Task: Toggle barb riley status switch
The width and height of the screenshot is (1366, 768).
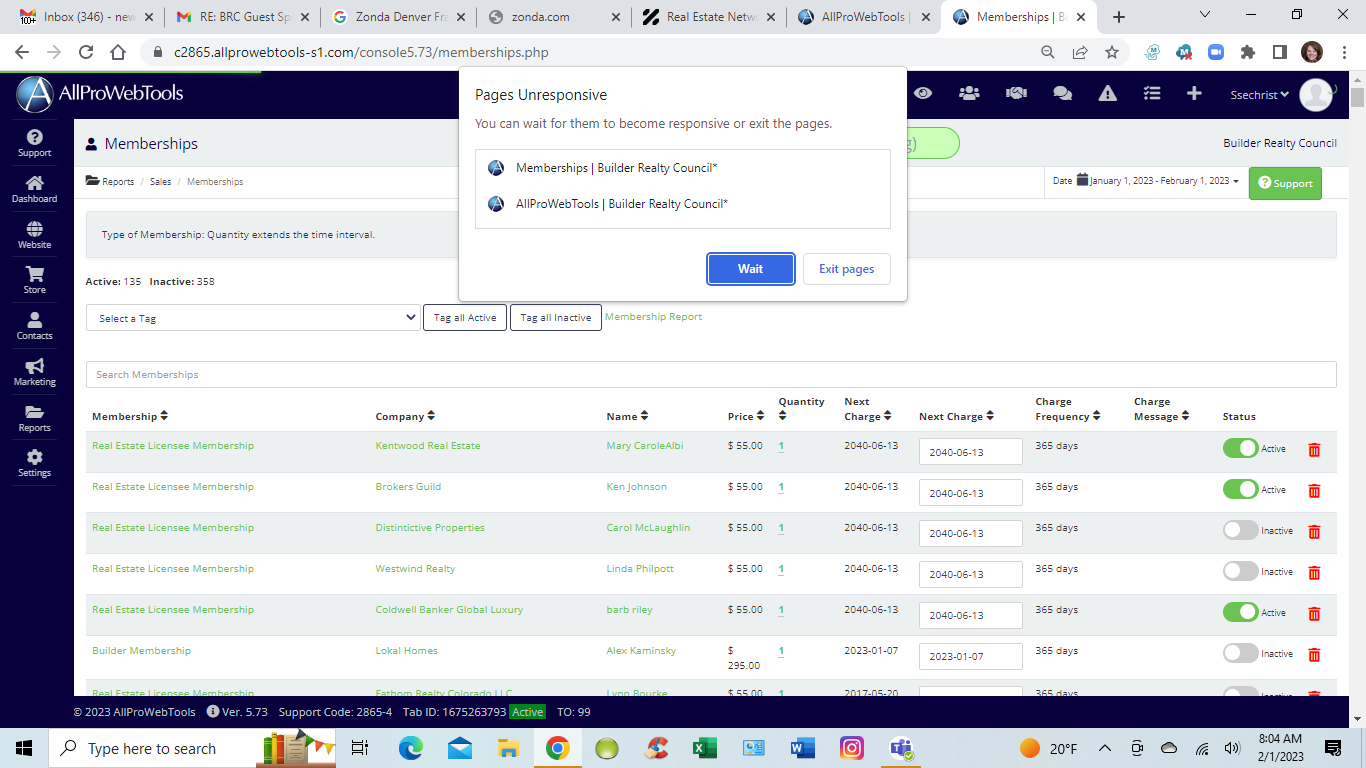Action: pos(1240,612)
